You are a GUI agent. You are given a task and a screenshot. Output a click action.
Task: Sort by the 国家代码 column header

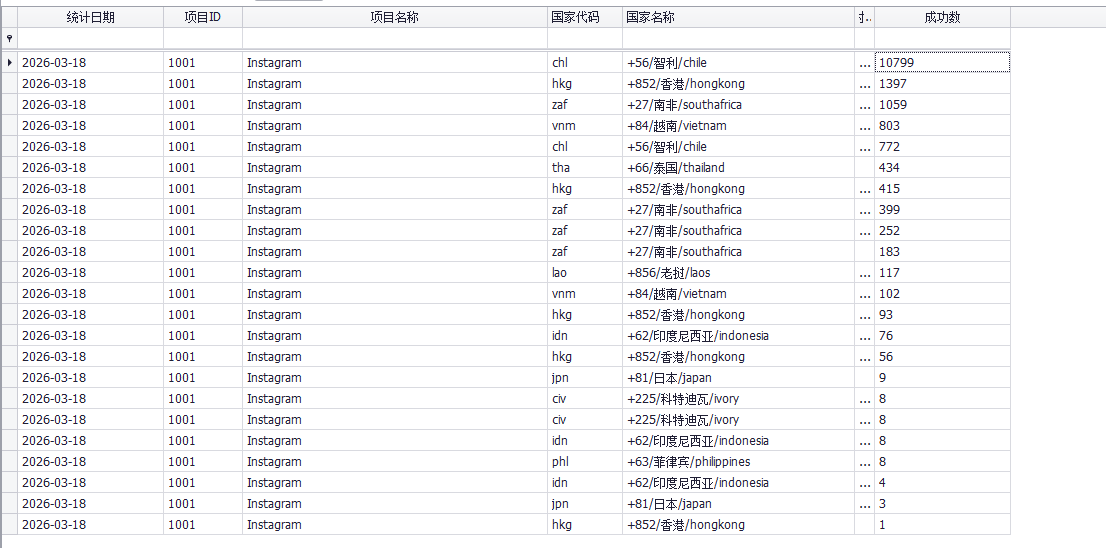coord(585,18)
